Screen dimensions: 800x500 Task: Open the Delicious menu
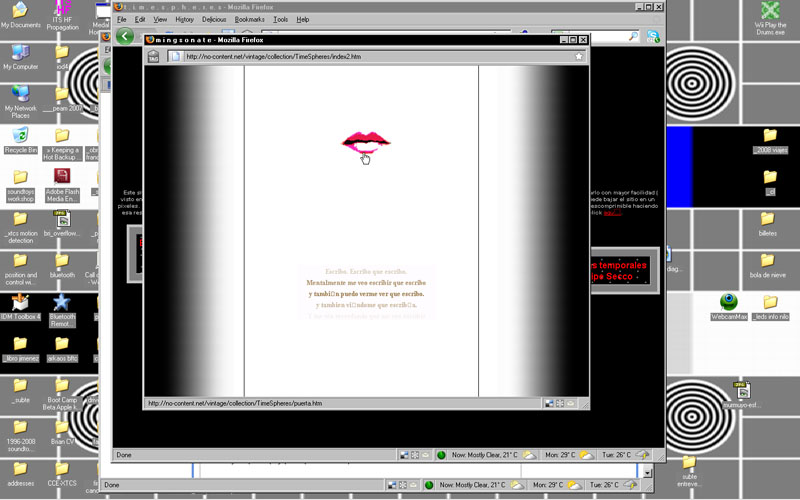pyautogui.click(x=214, y=19)
